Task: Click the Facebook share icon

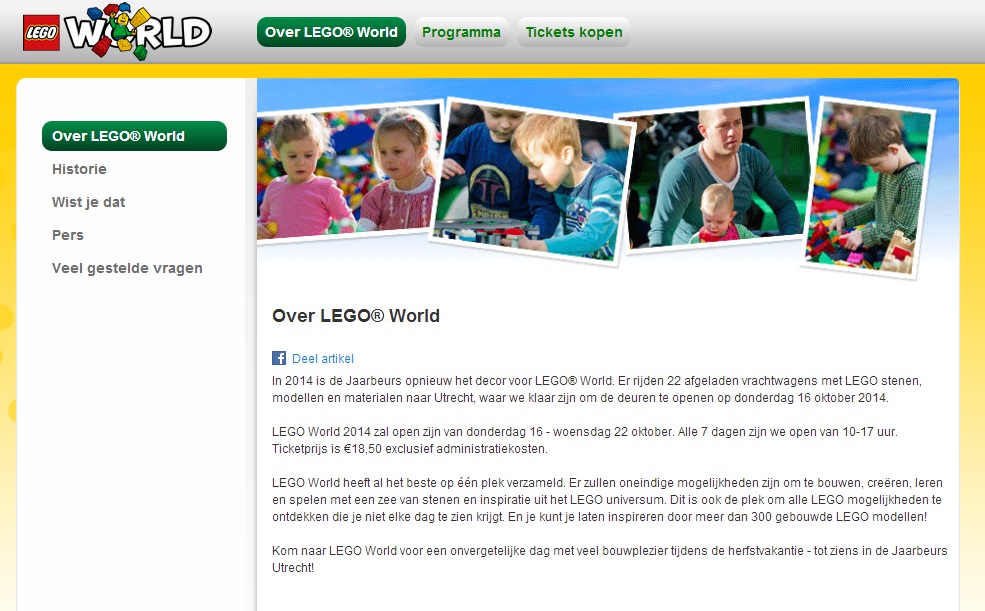Action: coord(279,358)
